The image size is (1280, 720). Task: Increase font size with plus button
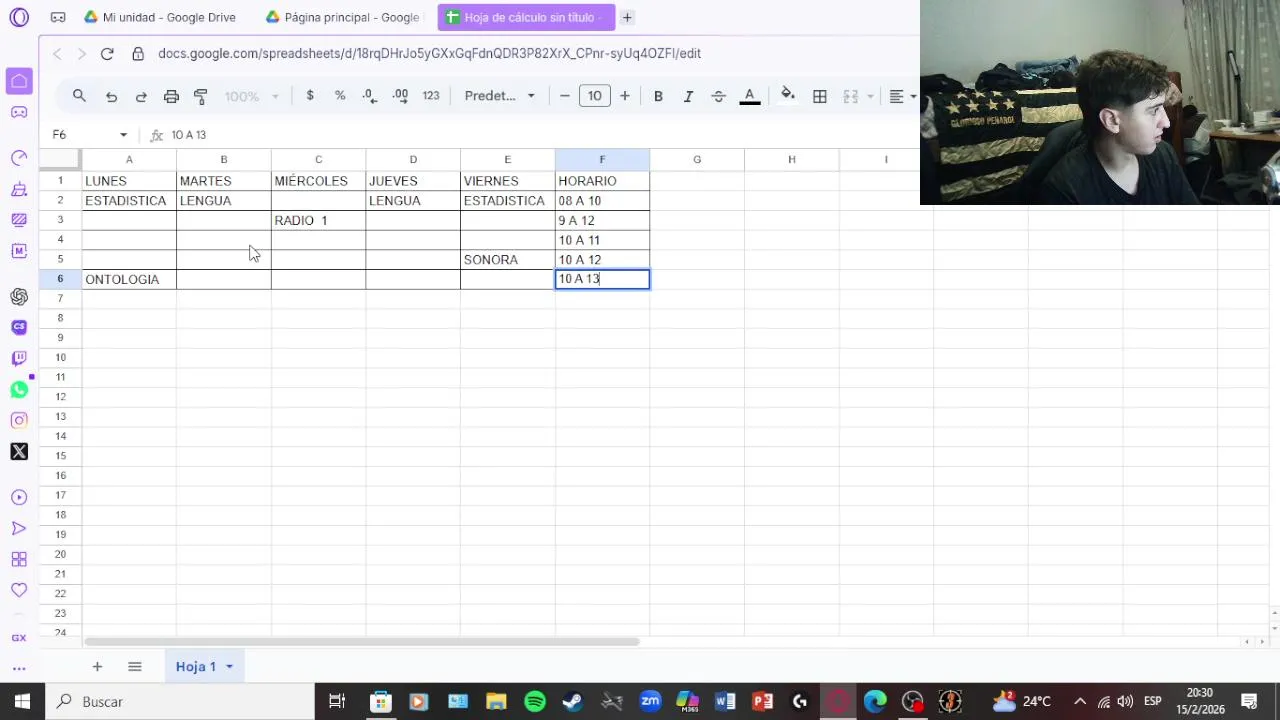pos(625,96)
